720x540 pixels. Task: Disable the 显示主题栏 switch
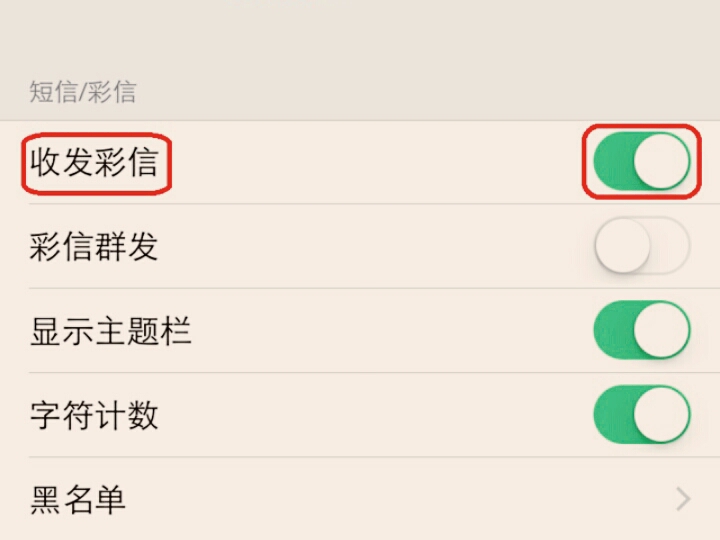641,330
